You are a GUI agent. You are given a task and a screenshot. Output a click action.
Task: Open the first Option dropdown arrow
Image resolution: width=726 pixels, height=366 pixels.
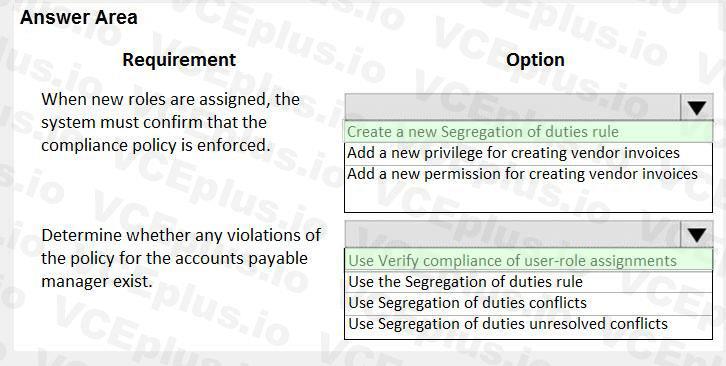click(x=696, y=107)
